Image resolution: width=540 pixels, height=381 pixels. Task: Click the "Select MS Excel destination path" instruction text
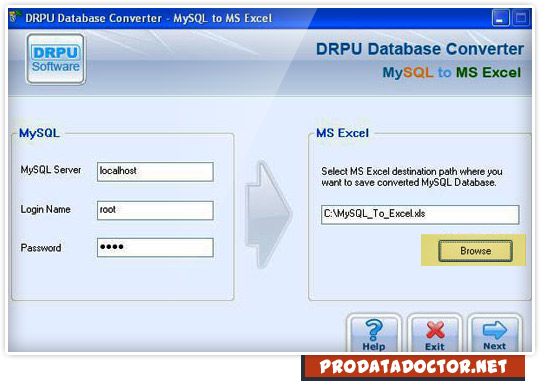(412, 177)
